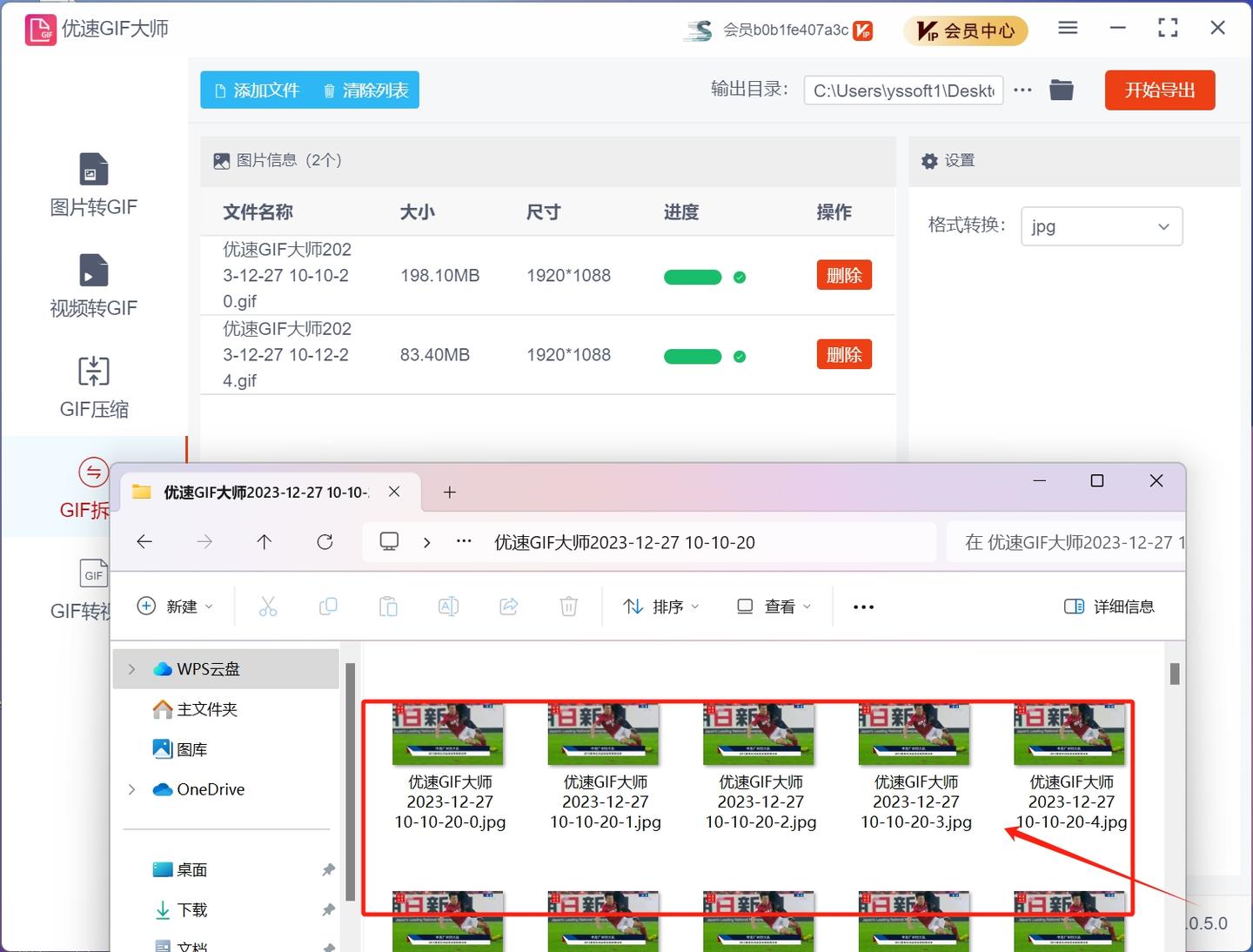This screenshot has height=952, width=1253.
Task: Click the Explorer file list scrollbar thumb
Action: pyautogui.click(x=1175, y=674)
